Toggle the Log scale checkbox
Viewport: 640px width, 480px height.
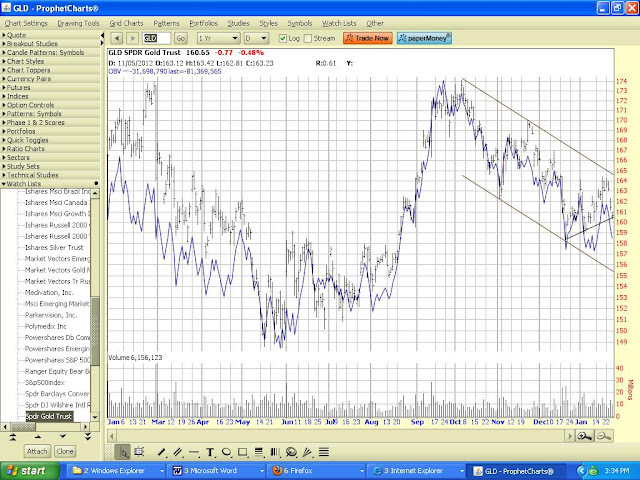[282, 38]
